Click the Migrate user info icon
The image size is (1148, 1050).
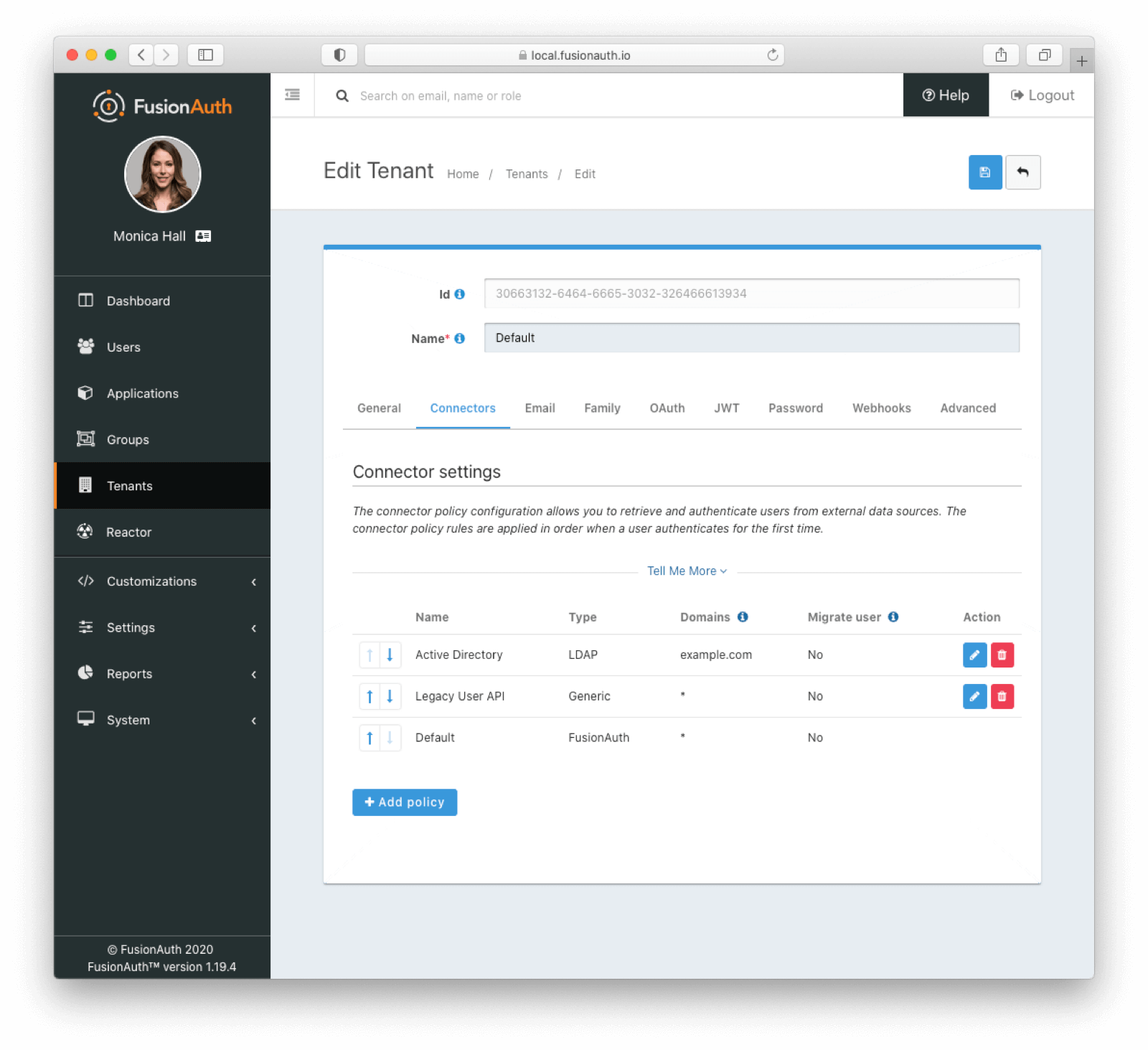[893, 617]
